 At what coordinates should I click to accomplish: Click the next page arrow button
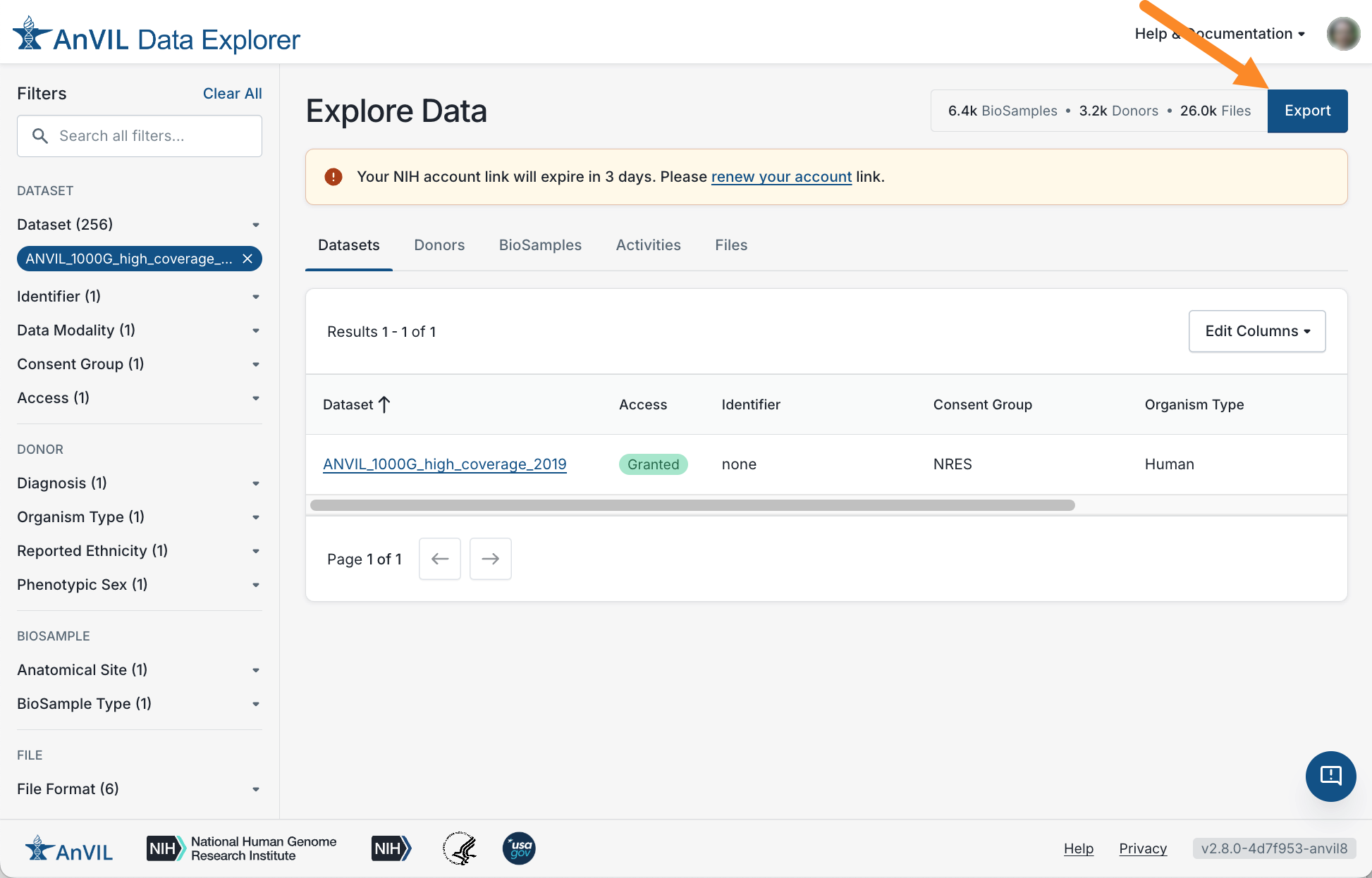click(490, 559)
